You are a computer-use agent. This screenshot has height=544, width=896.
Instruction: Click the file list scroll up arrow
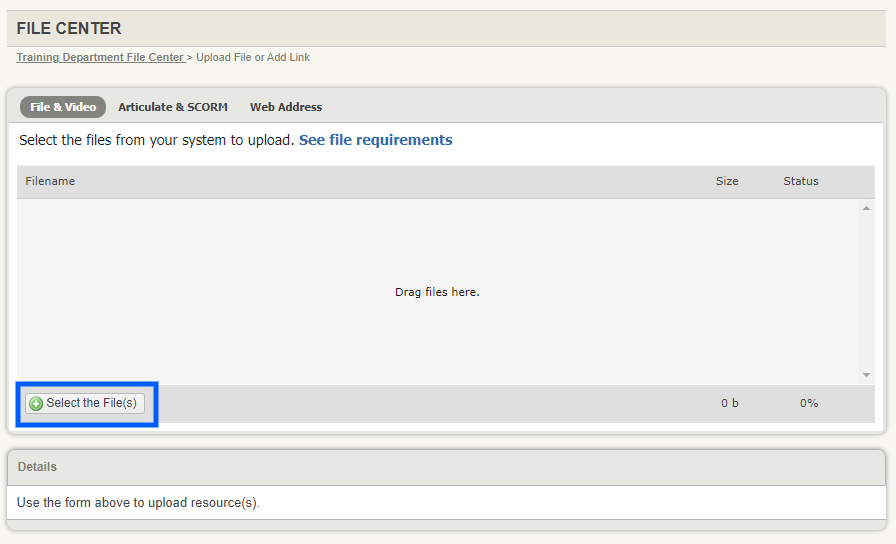867,208
